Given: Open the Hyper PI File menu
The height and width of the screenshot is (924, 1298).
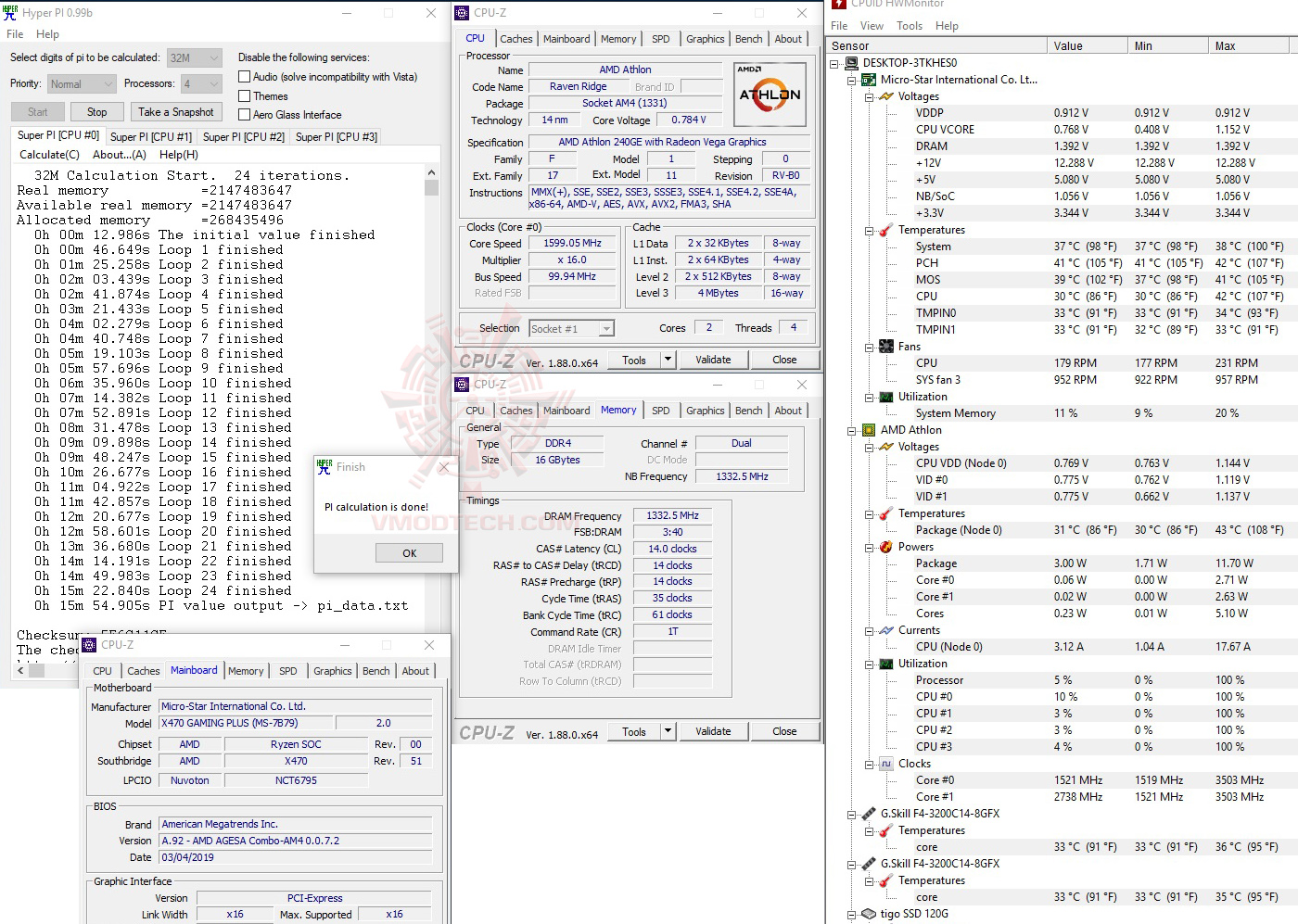Looking at the screenshot, I should pos(15,34).
